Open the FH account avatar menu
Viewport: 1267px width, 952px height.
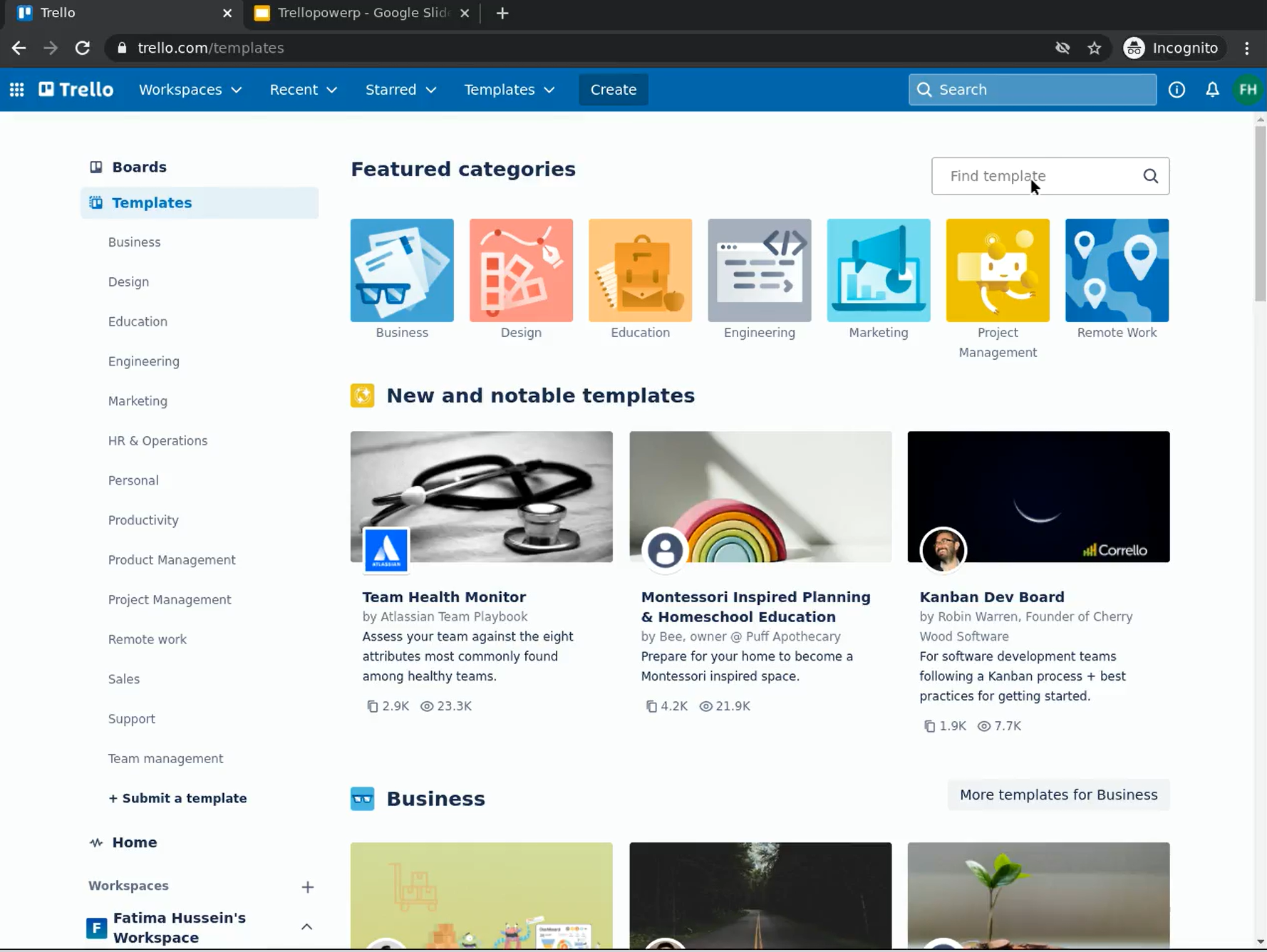[1248, 90]
